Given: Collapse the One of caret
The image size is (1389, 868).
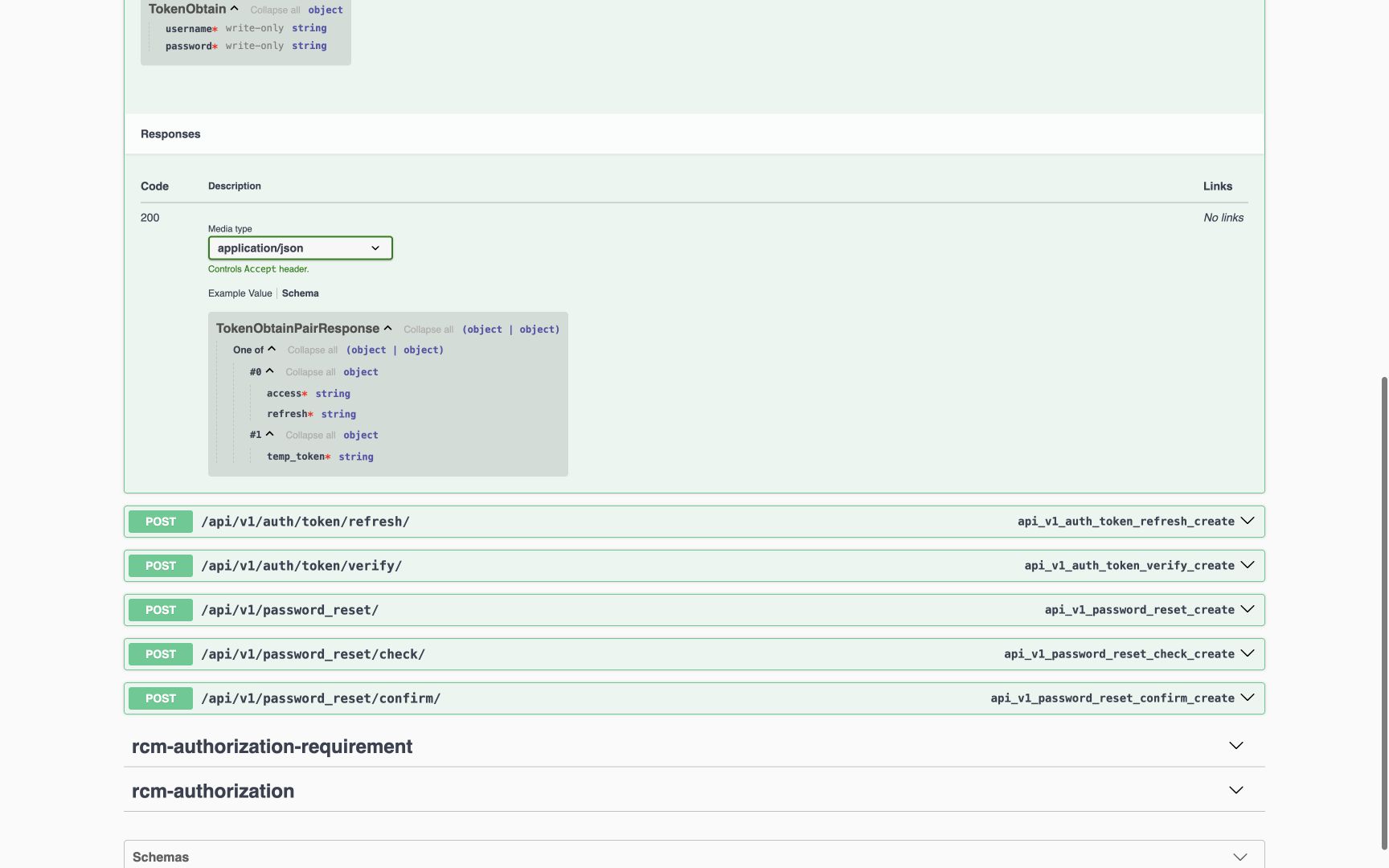Looking at the screenshot, I should 272,349.
